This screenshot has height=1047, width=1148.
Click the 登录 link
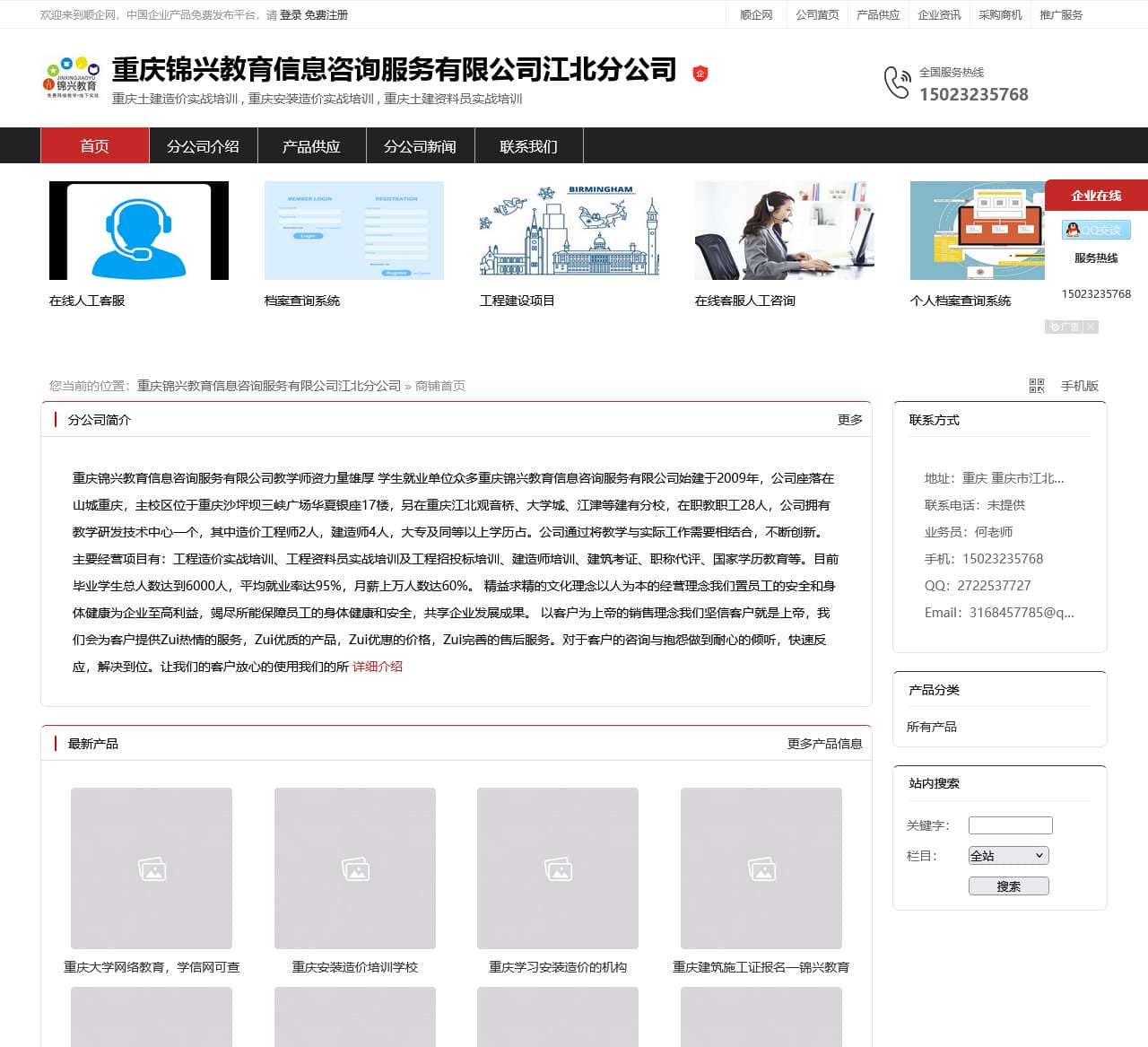click(x=291, y=15)
